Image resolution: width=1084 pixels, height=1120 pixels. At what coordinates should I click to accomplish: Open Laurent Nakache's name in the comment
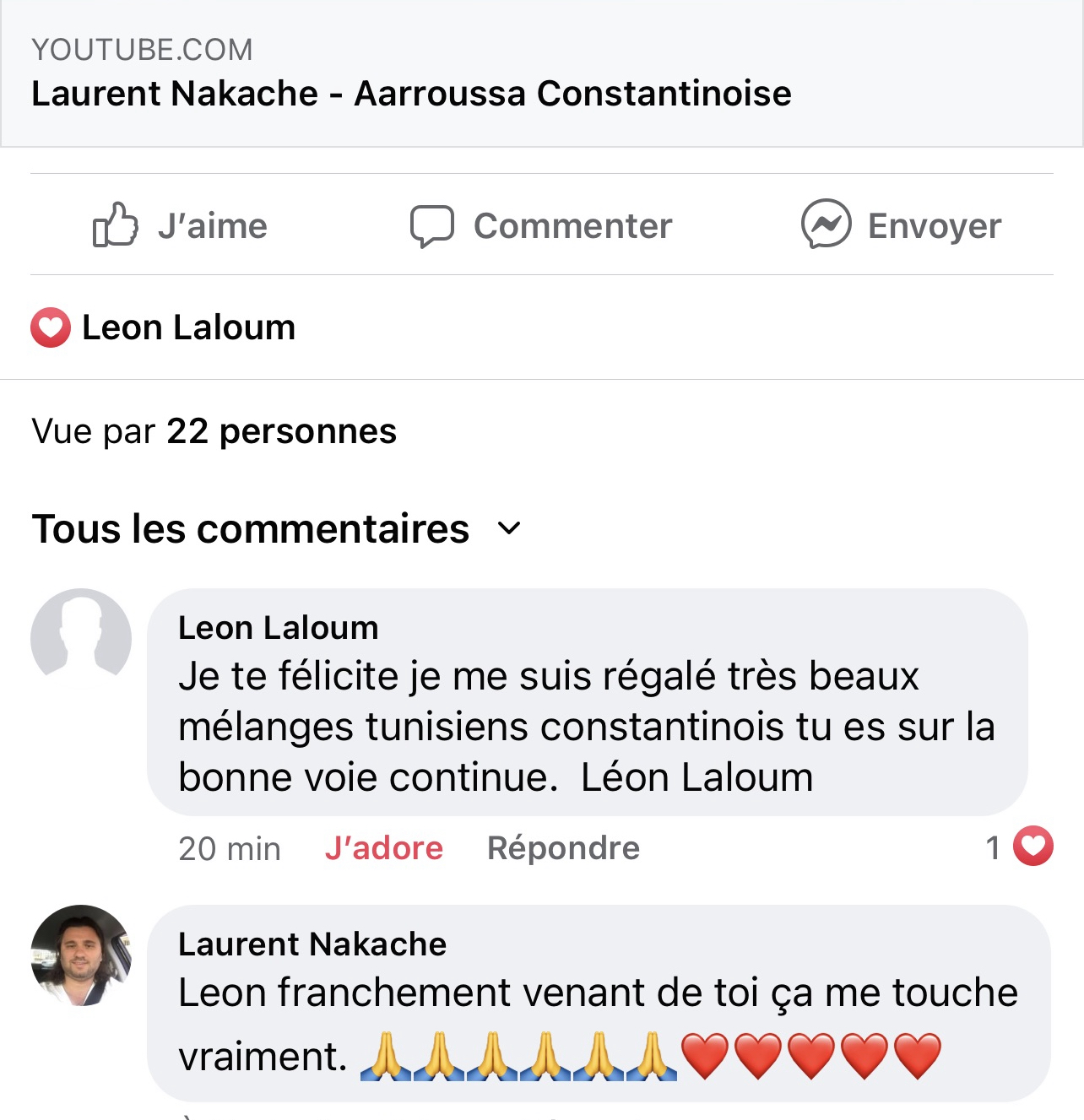[312, 944]
